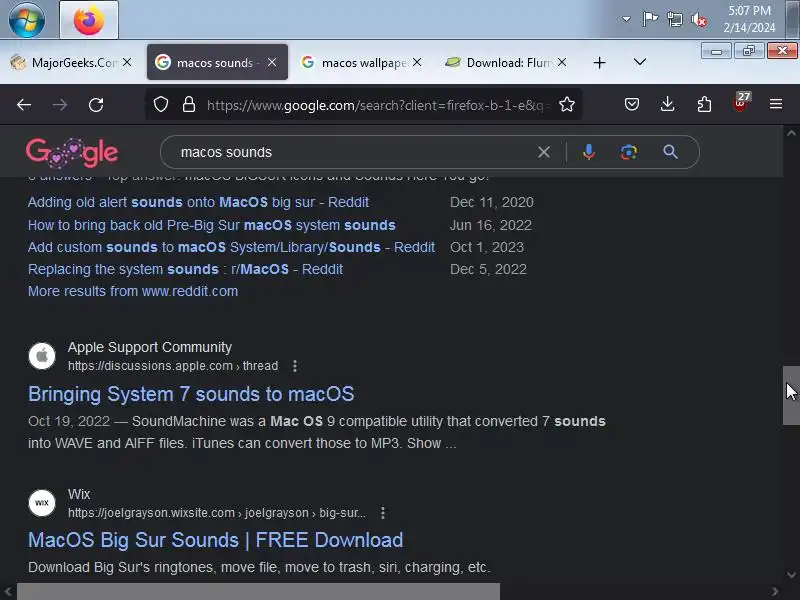Click the padlock site info icon
This screenshot has width=800, height=600.
(189, 105)
